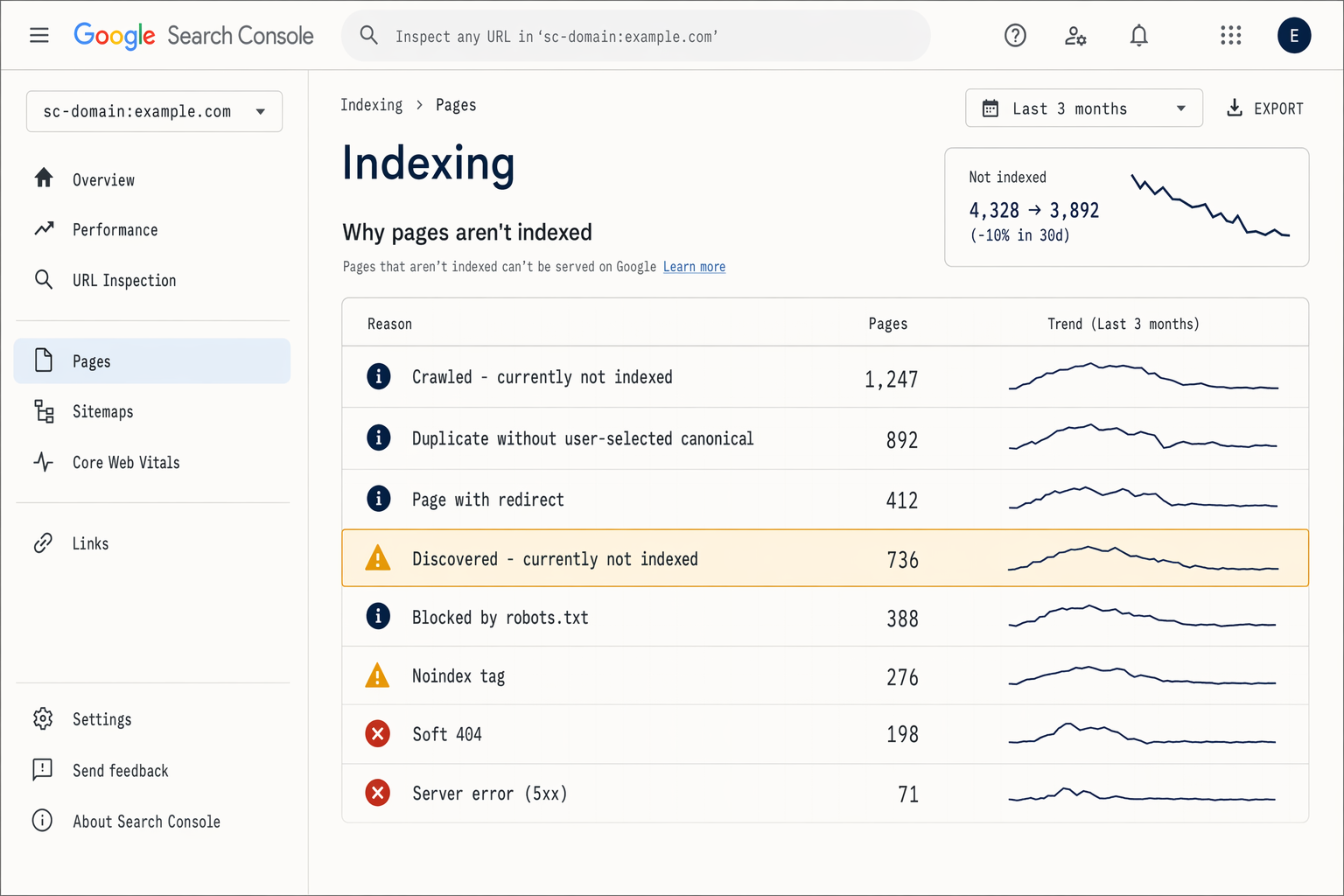Click error icon for Soft 404 row
Image resolution: width=1344 pixels, height=896 pixels.
click(x=378, y=734)
